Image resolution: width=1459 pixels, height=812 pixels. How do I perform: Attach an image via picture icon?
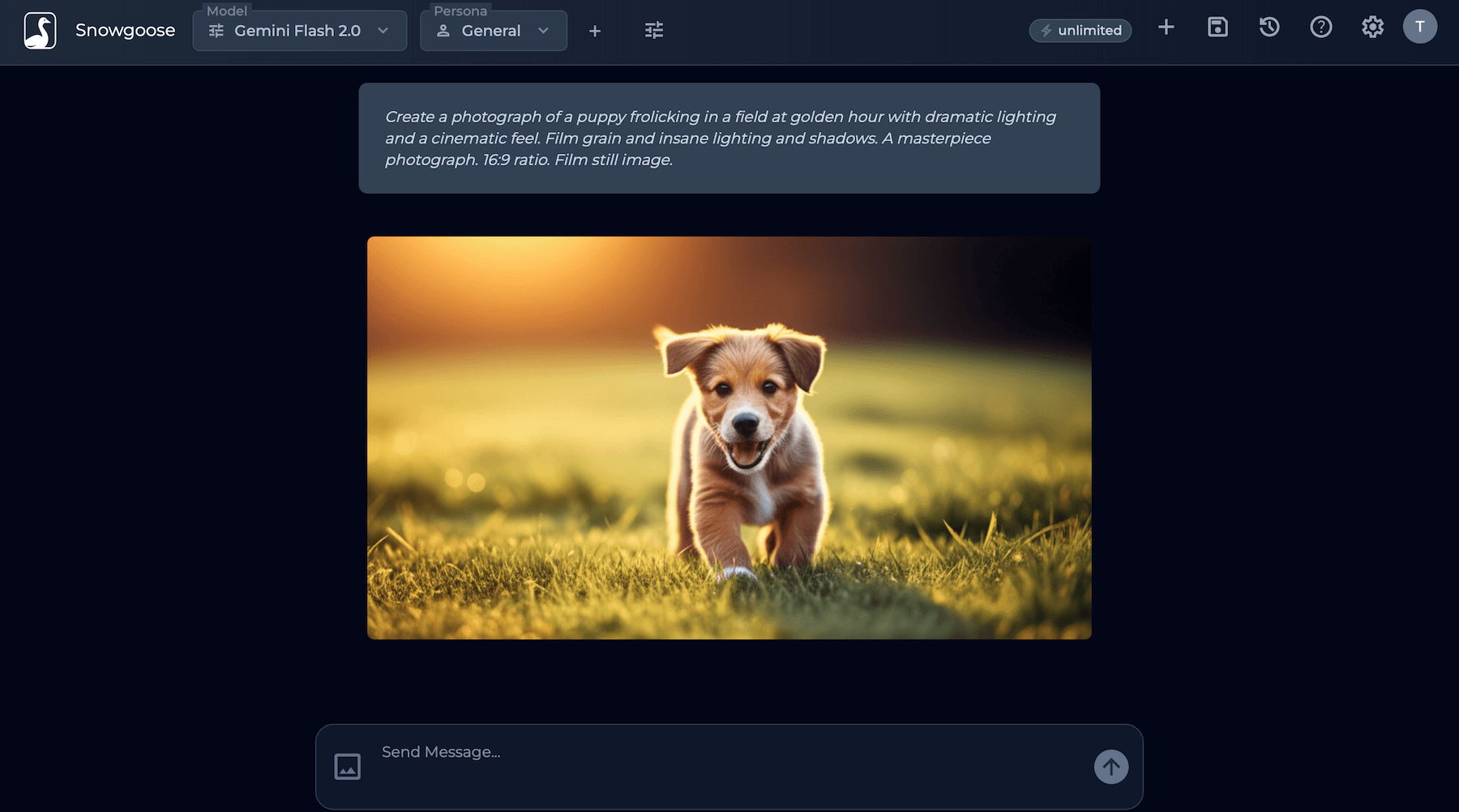tap(348, 766)
